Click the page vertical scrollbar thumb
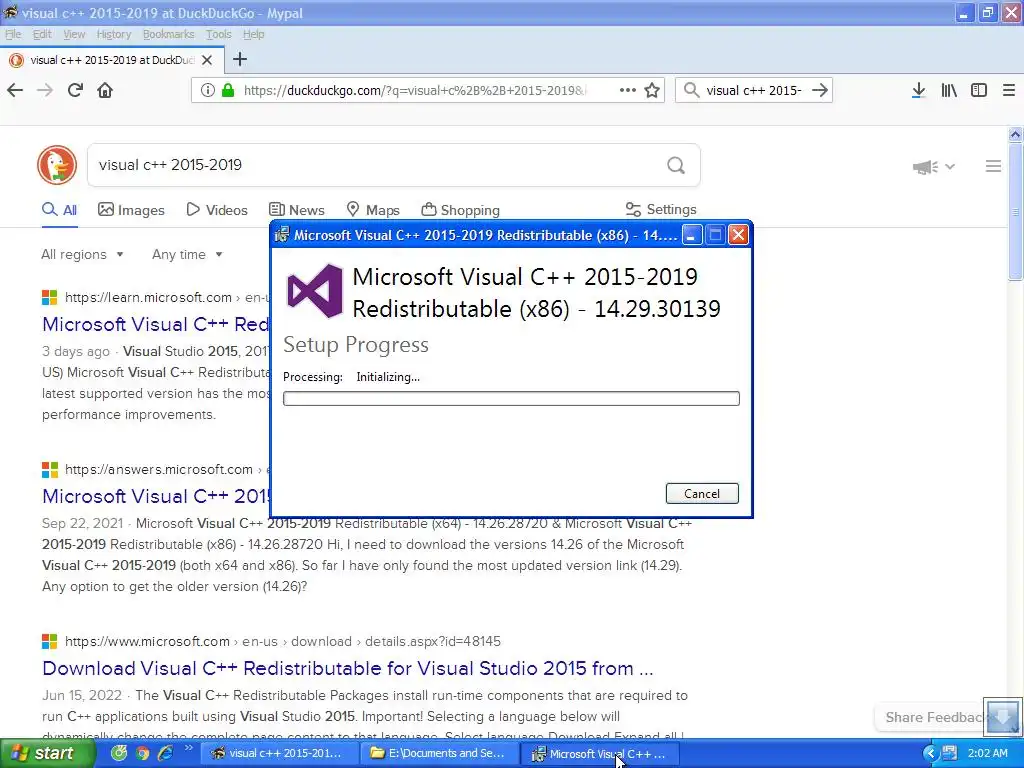The height and width of the screenshot is (768, 1024). 1015,211
